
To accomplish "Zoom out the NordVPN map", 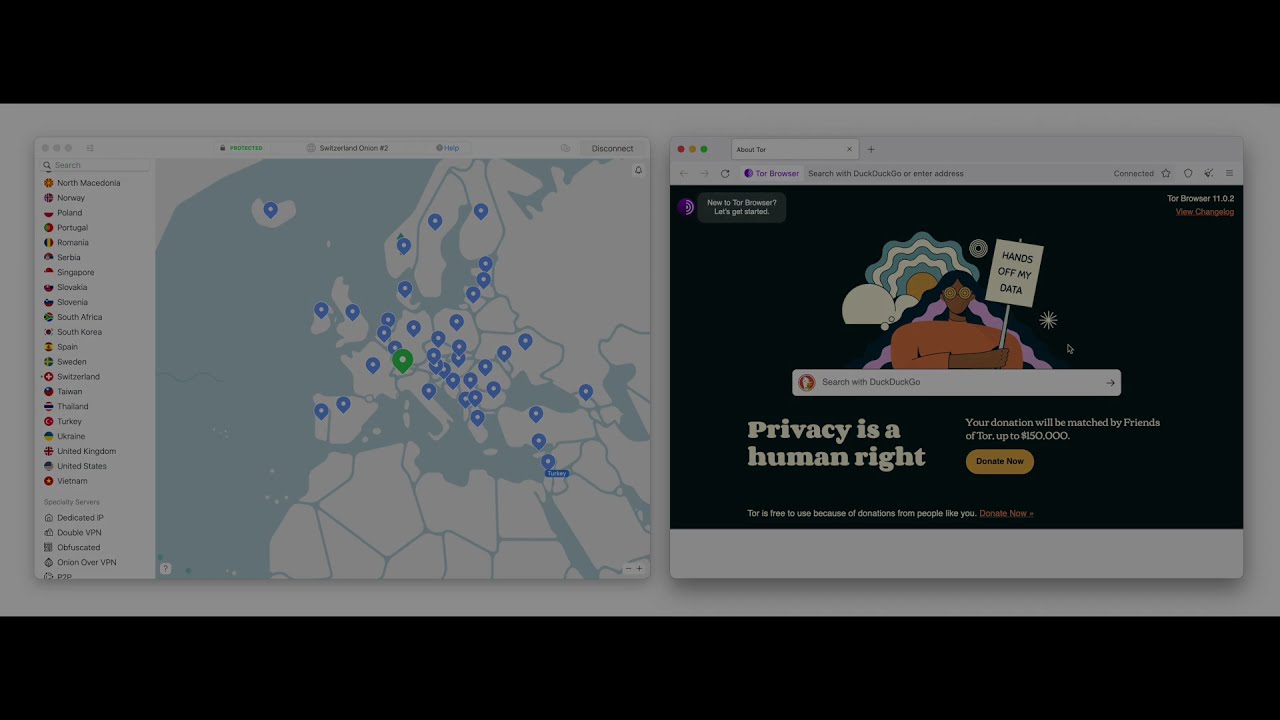I will [x=628, y=569].
